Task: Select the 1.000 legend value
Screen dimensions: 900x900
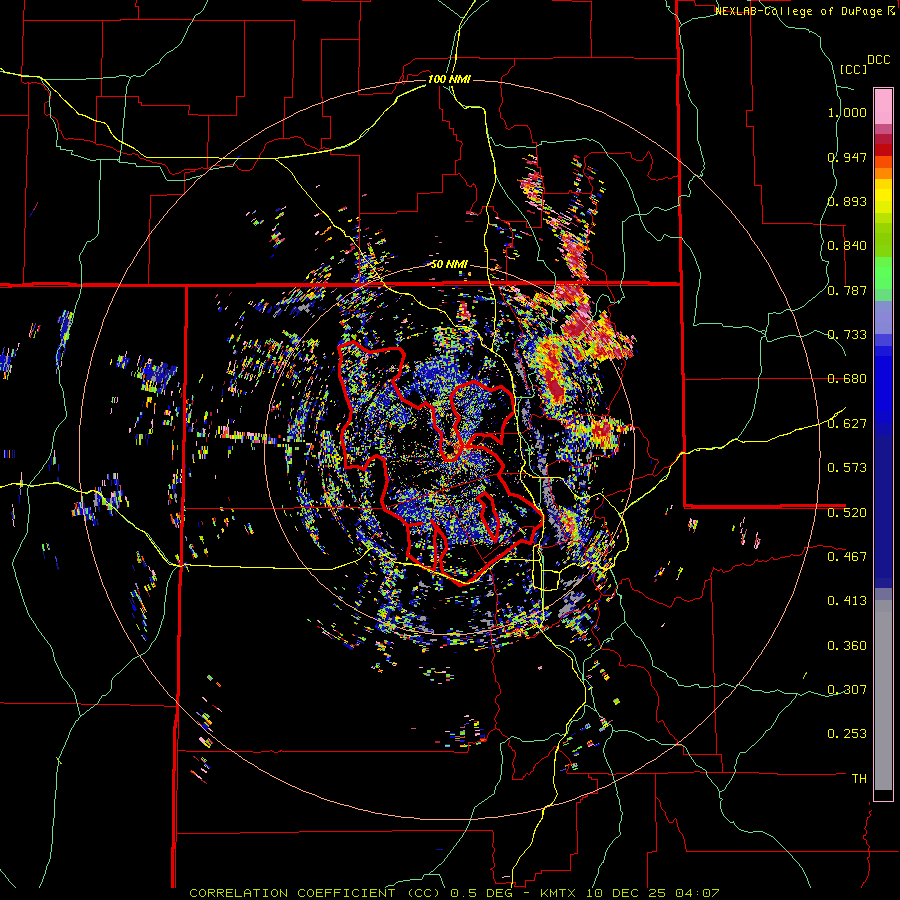Action: coord(847,112)
